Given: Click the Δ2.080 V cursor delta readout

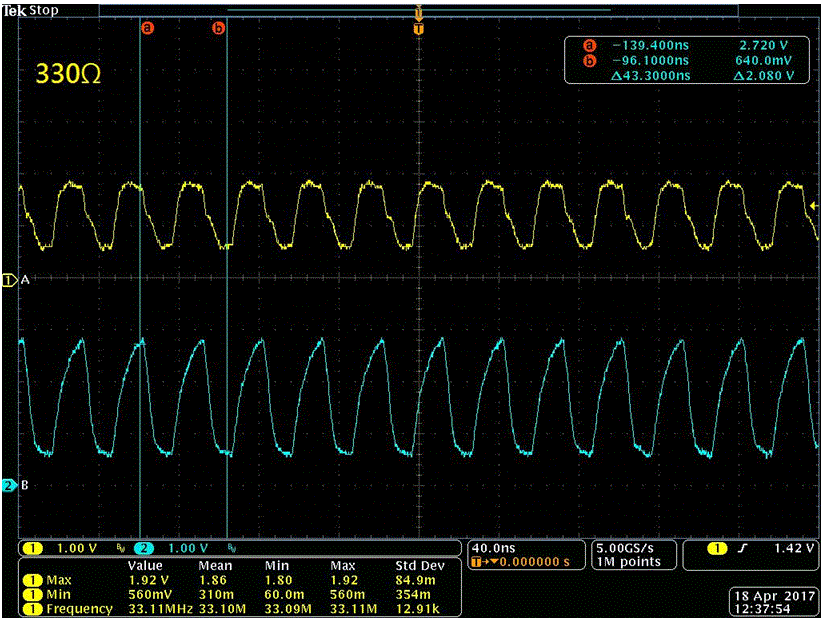Looking at the screenshot, I should click(x=763, y=76).
